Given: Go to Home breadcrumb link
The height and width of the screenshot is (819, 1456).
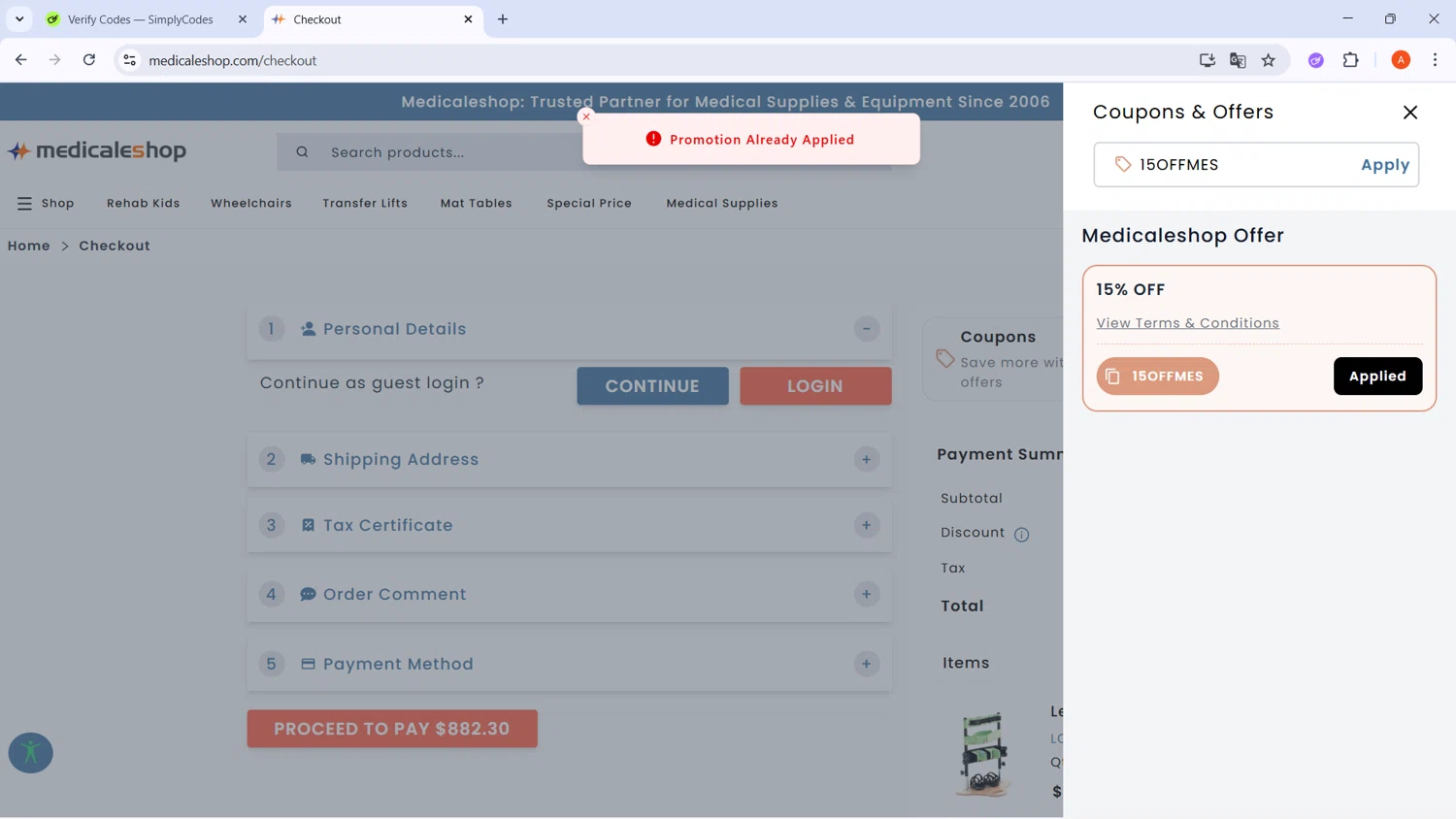Looking at the screenshot, I should click(29, 246).
